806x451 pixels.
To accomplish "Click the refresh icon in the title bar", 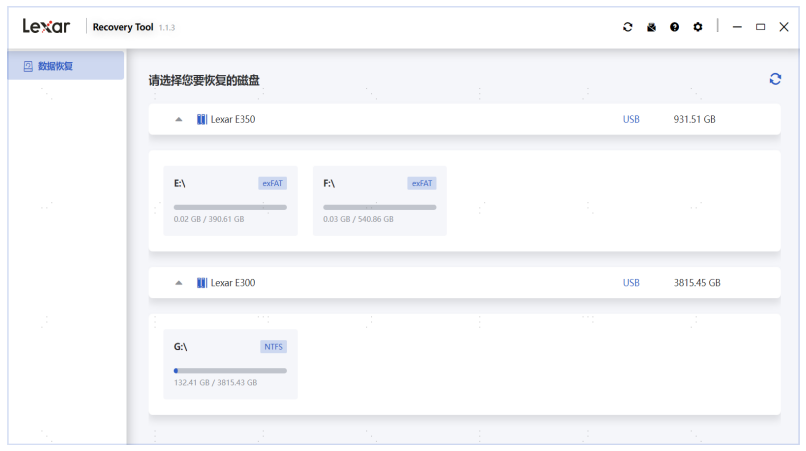I will click(627, 27).
